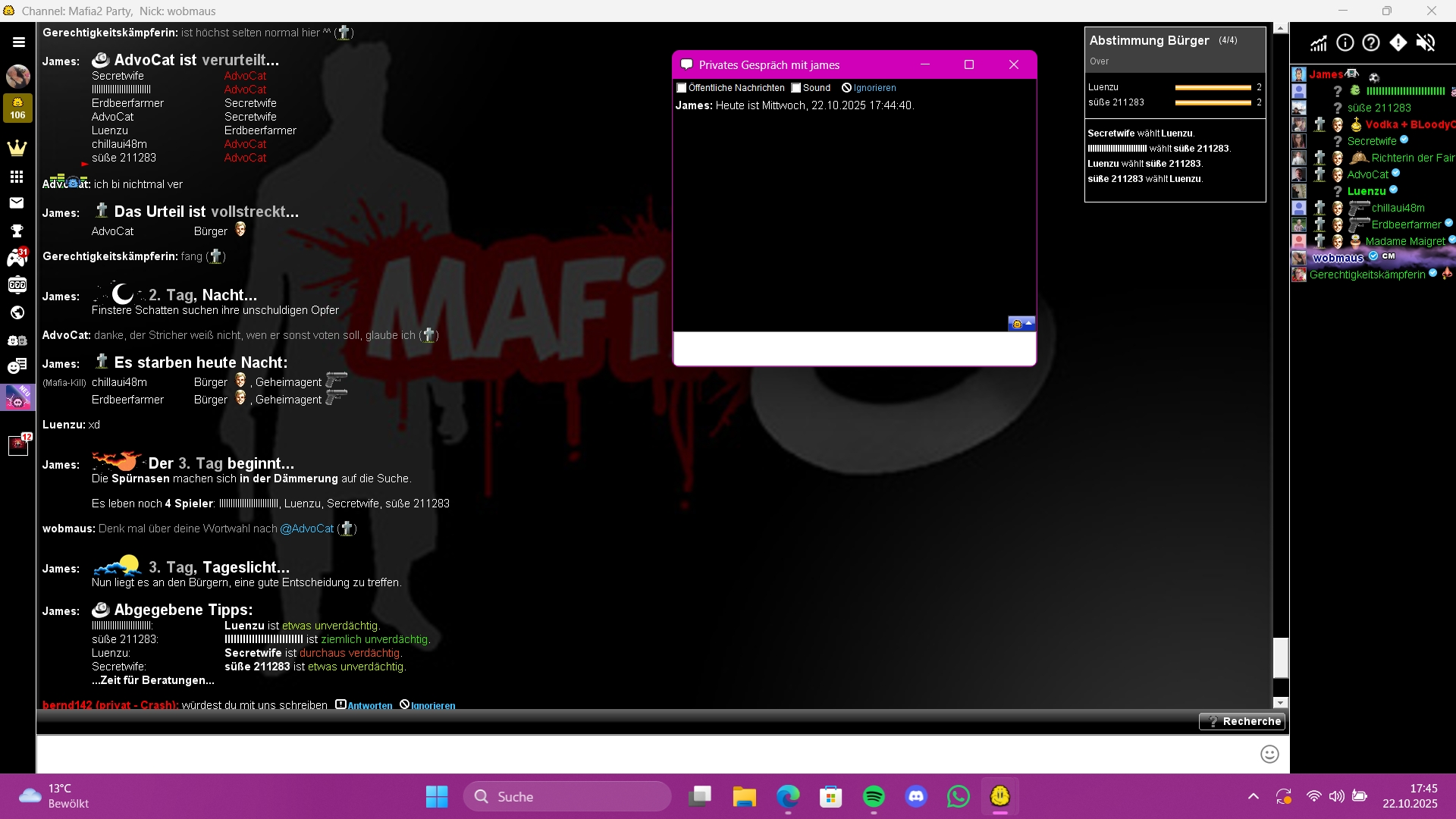This screenshot has height=819, width=1456.
Task: Click the help question mark icon
Action: click(x=1370, y=43)
